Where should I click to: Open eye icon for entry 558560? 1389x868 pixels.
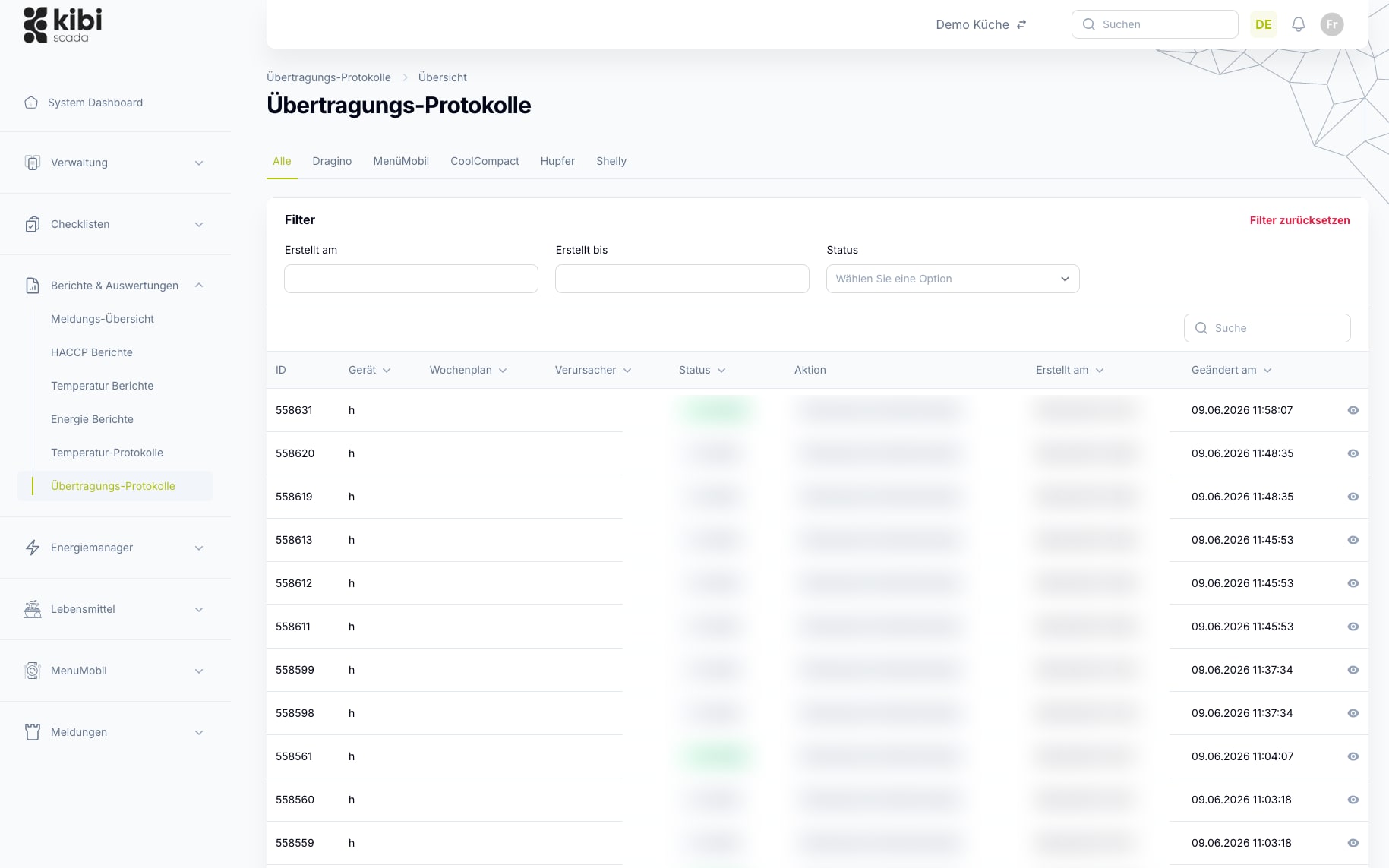coord(1353,800)
